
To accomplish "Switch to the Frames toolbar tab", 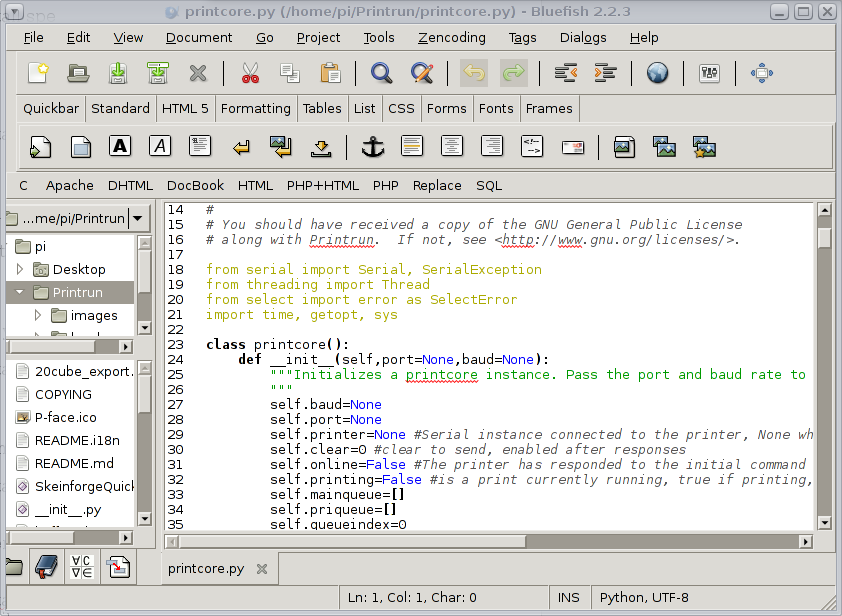I will point(549,108).
